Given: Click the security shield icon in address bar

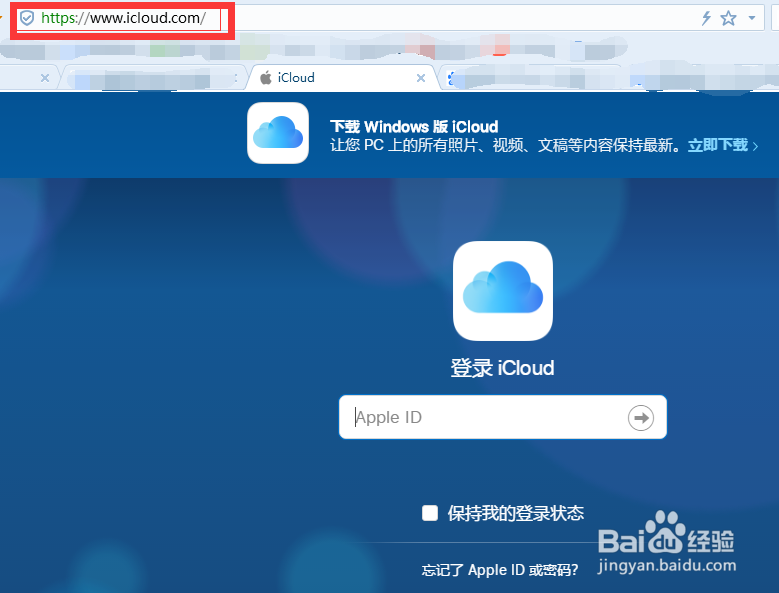Looking at the screenshot, I should click(x=27, y=18).
